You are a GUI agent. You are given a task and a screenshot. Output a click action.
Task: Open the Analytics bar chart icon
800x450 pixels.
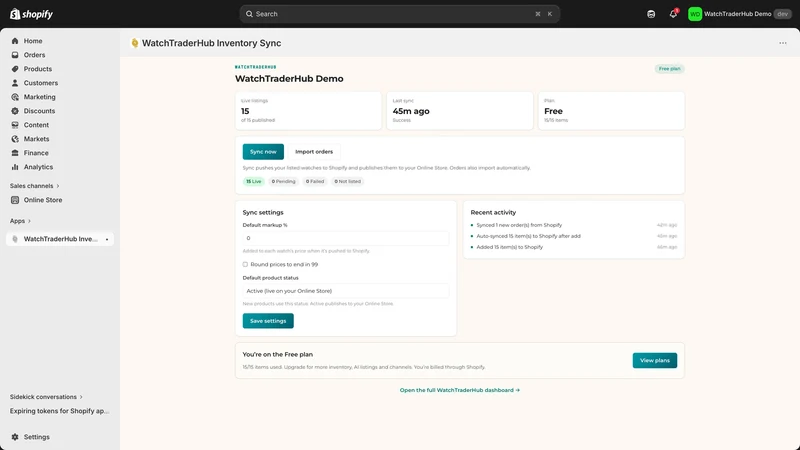[x=15, y=167]
